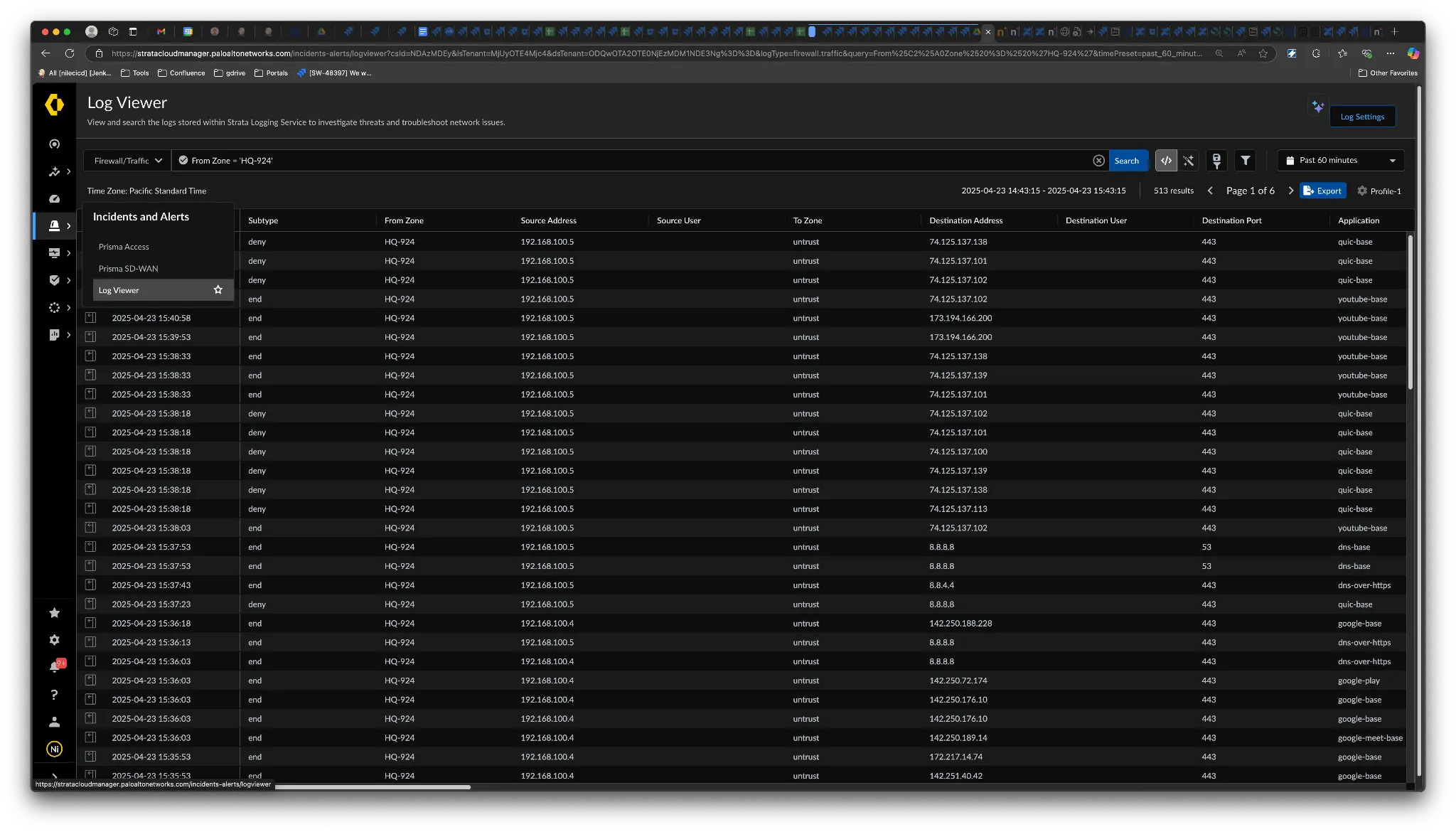
Task: Click the horizontal scrollbar under the table
Action: point(373,787)
